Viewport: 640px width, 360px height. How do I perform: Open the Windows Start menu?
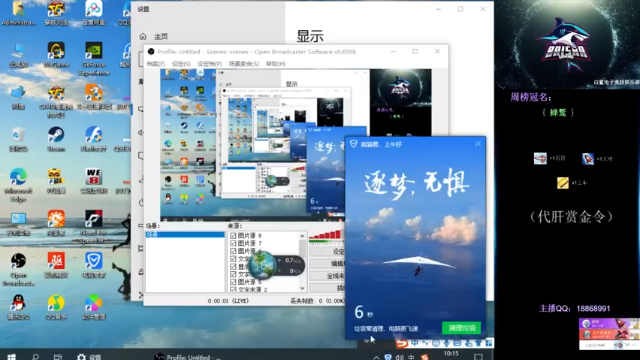(x=11, y=357)
